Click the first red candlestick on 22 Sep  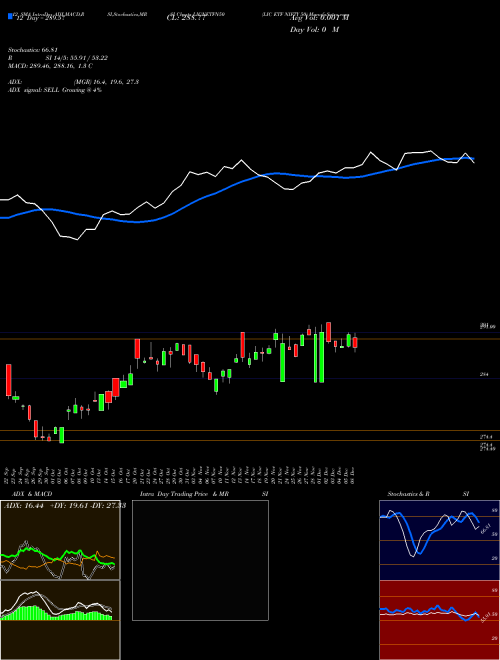click(x=8, y=380)
